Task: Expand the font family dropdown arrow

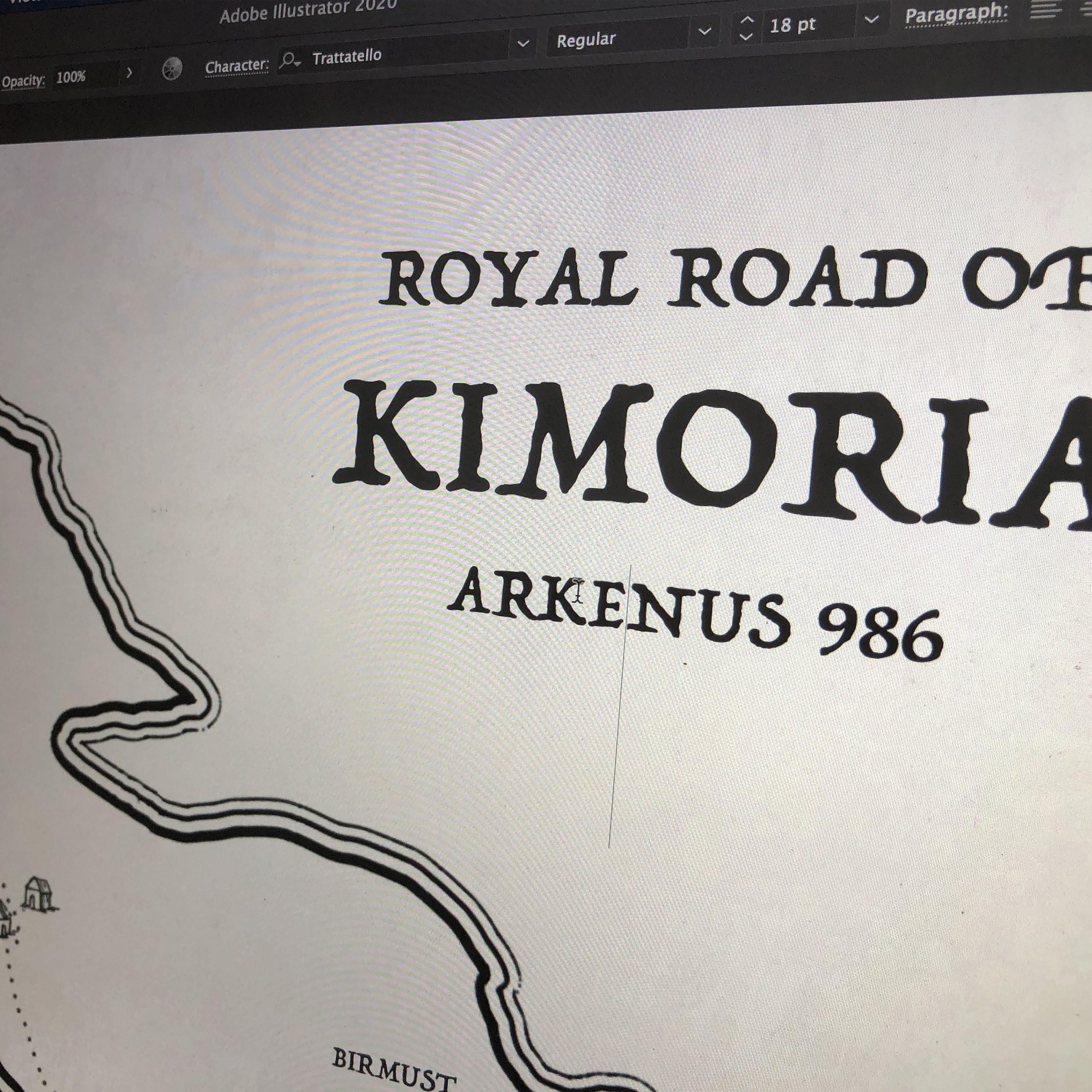Action: coord(523,43)
